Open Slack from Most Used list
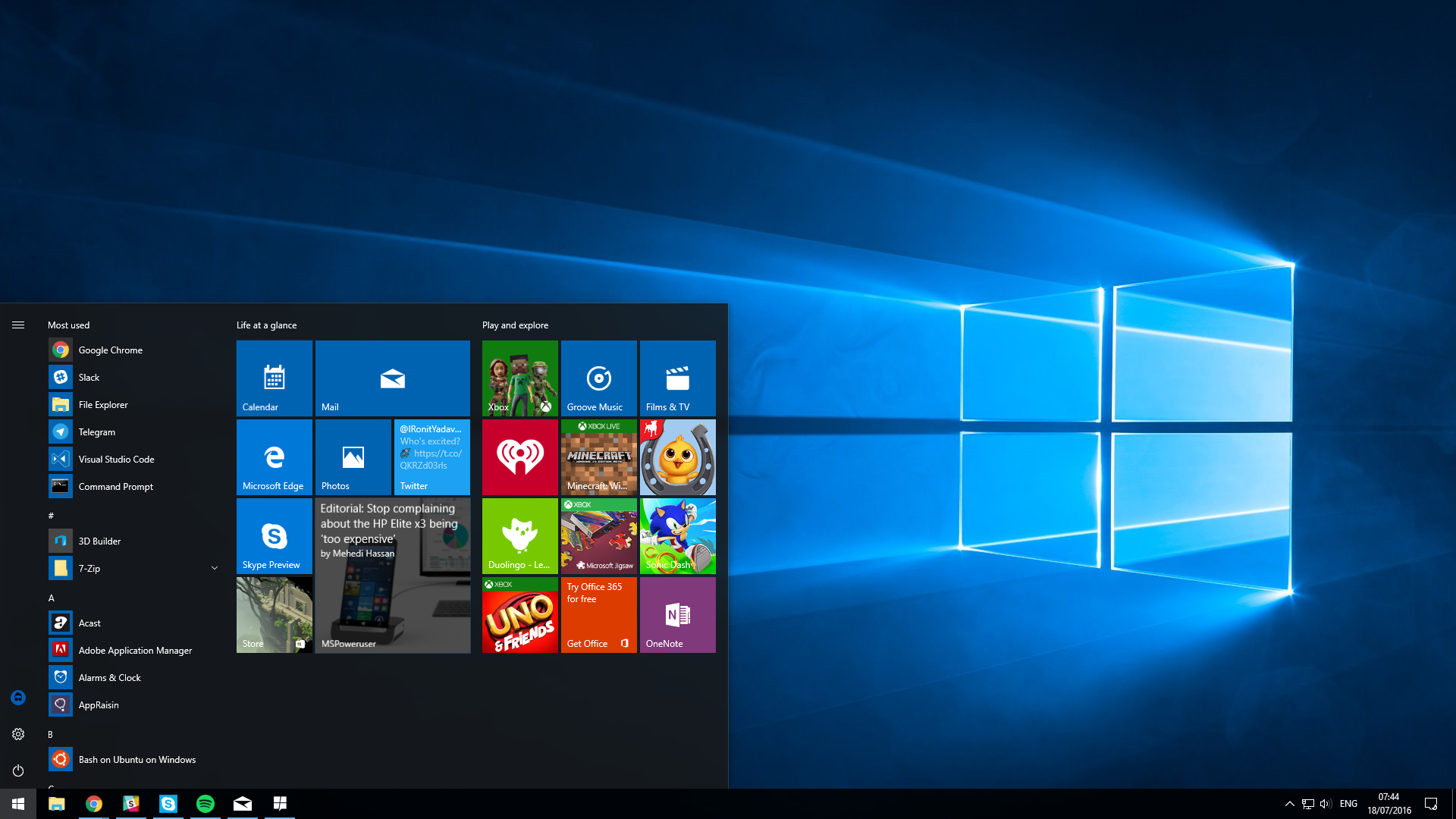 tap(88, 377)
